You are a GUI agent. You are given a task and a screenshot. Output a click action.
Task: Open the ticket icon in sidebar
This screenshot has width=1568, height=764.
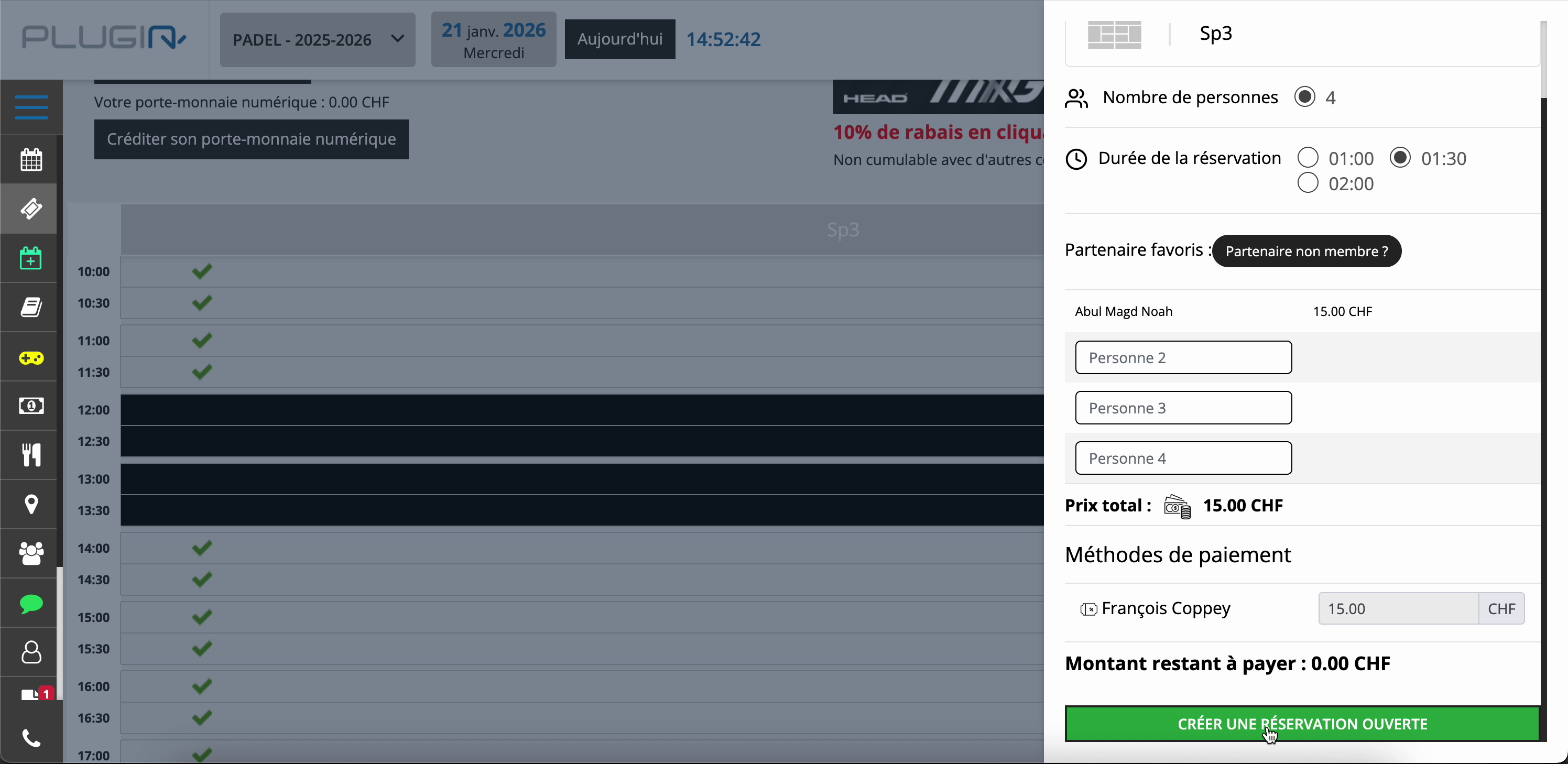tap(31, 209)
